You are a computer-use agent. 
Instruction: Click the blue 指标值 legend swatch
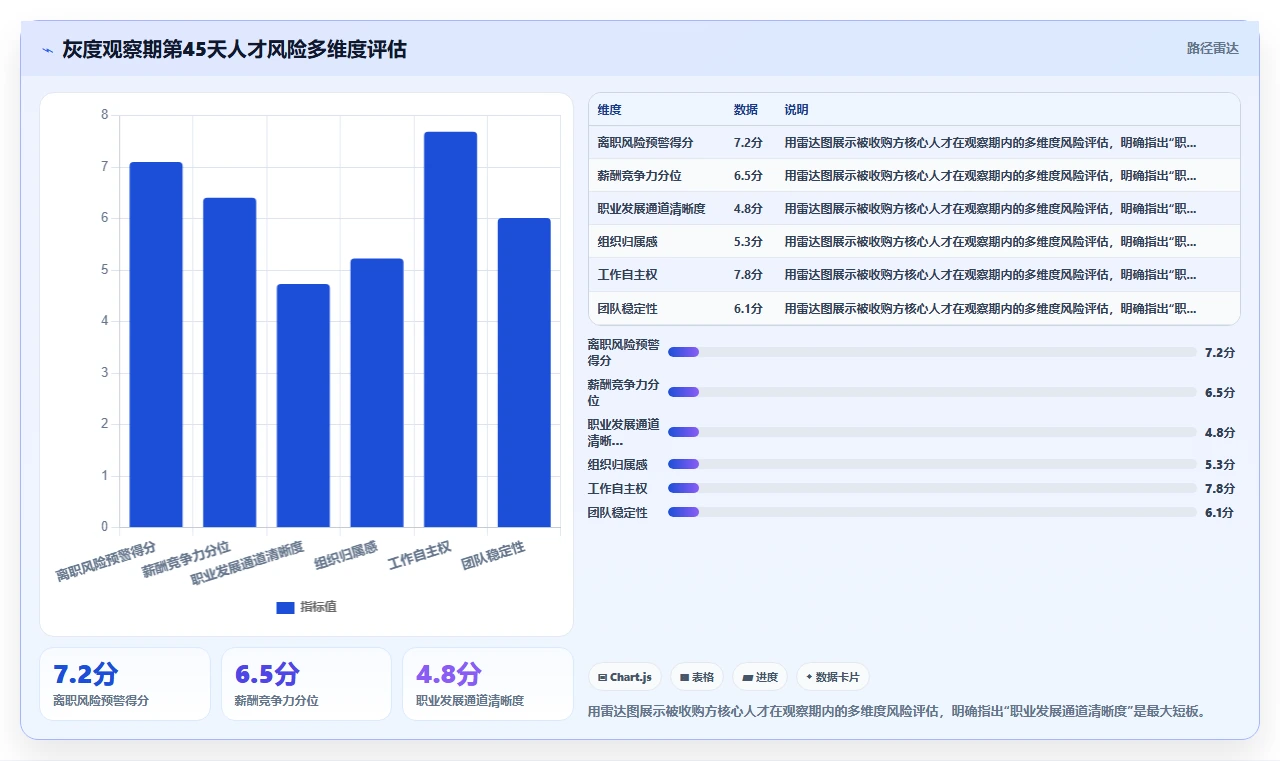pos(285,607)
